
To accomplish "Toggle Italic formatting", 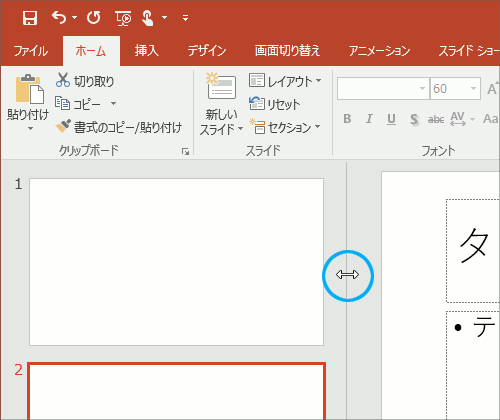I will coord(369,119).
